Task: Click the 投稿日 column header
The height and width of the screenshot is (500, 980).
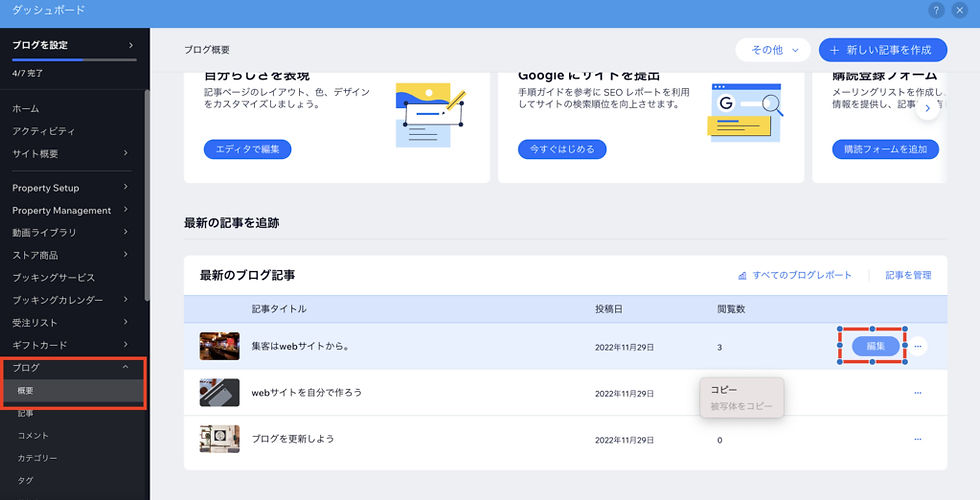Action: point(608,309)
